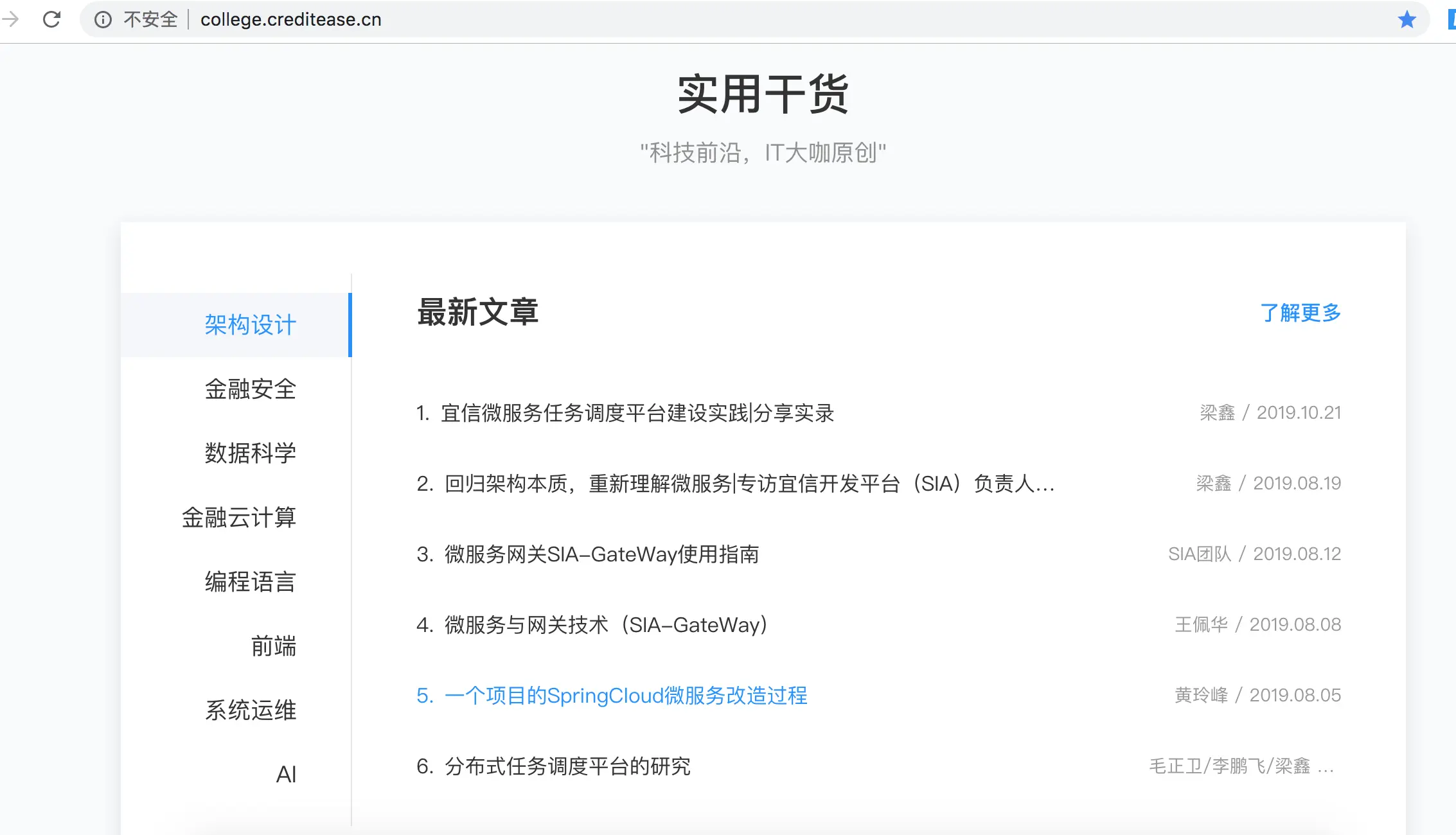The image size is (1456, 835).
Task: Select the AI category tab
Action: pos(285,775)
